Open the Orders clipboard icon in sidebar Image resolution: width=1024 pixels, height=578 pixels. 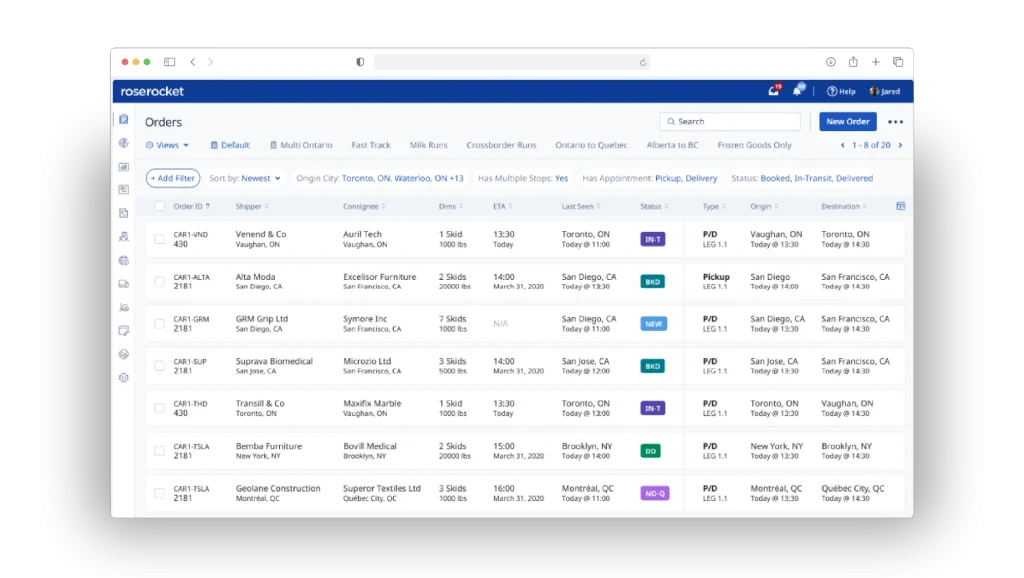[123, 120]
